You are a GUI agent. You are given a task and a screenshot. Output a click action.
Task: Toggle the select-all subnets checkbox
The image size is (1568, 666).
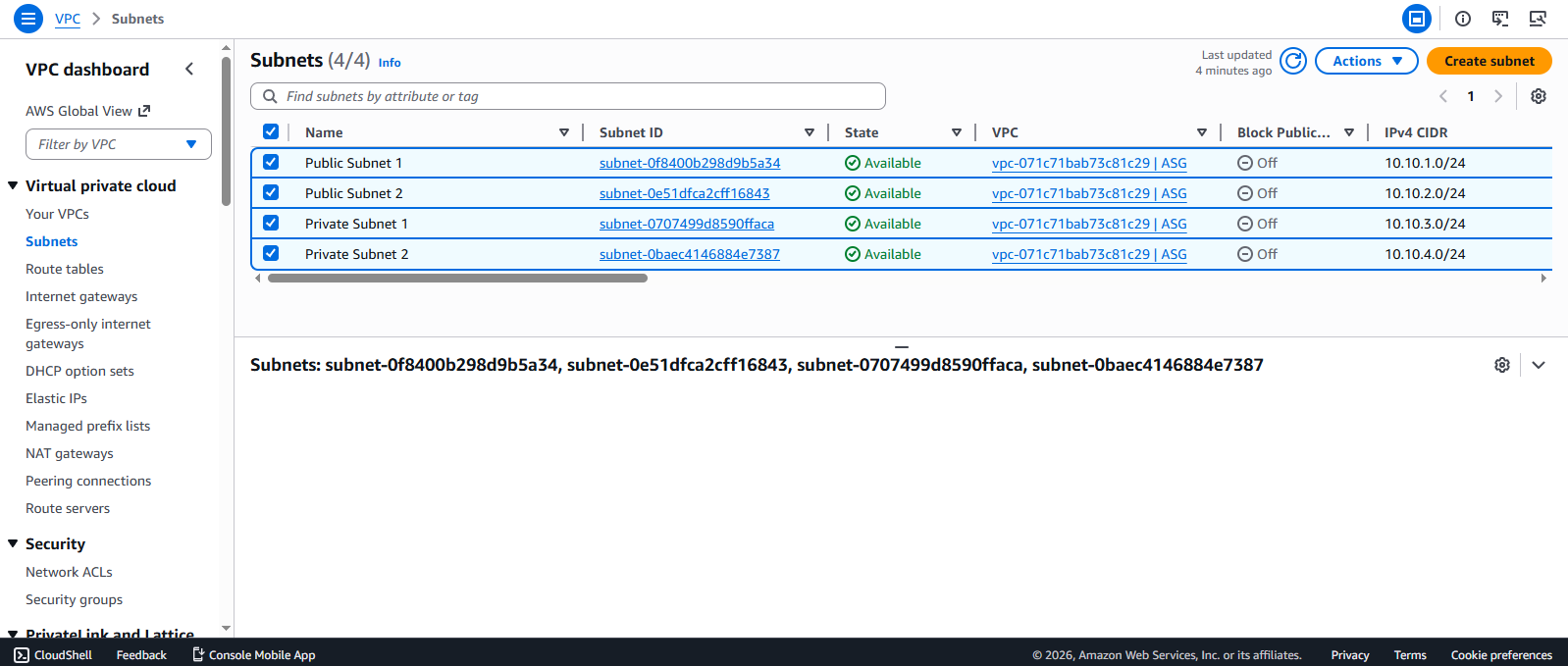click(x=271, y=131)
